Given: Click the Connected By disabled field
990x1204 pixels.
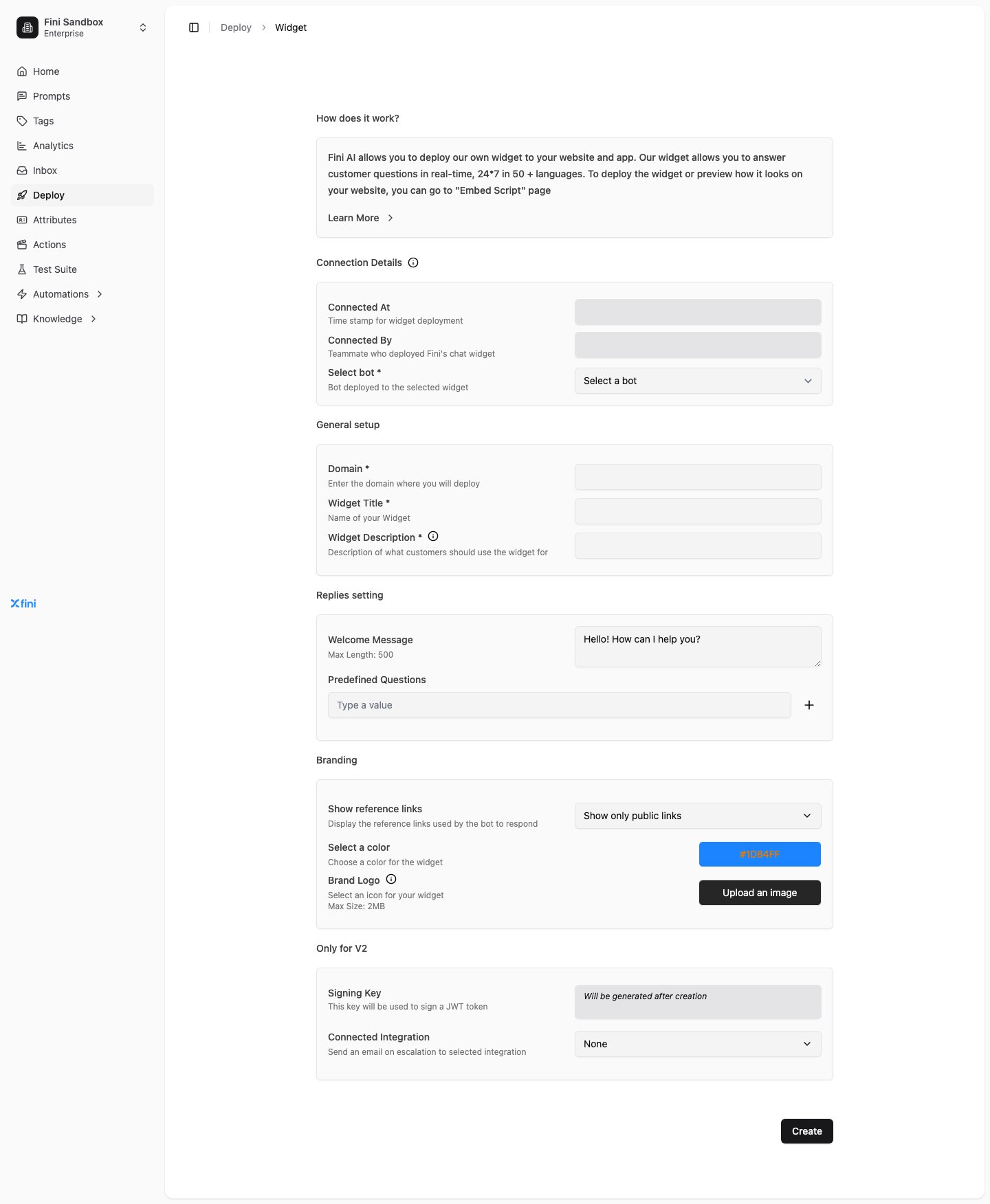Looking at the screenshot, I should click(x=698, y=345).
